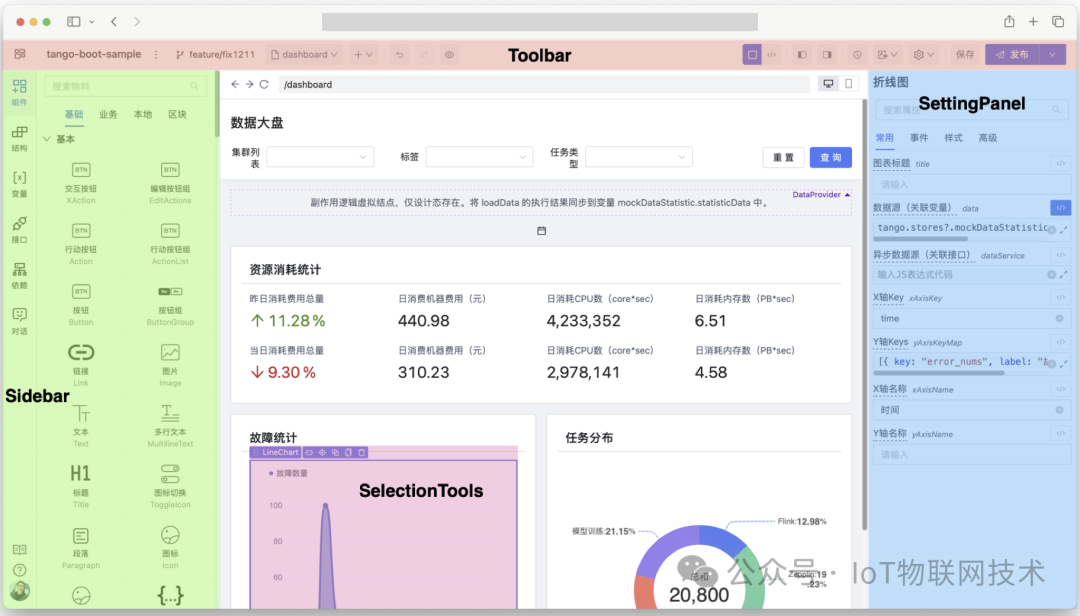Open the help question mark icon

[20, 570]
